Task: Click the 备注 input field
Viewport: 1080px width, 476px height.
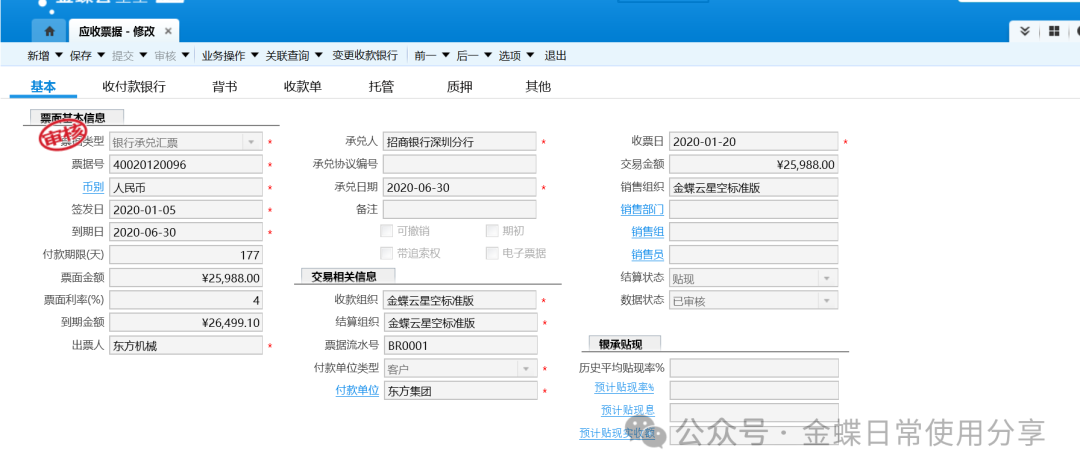Action: click(459, 209)
